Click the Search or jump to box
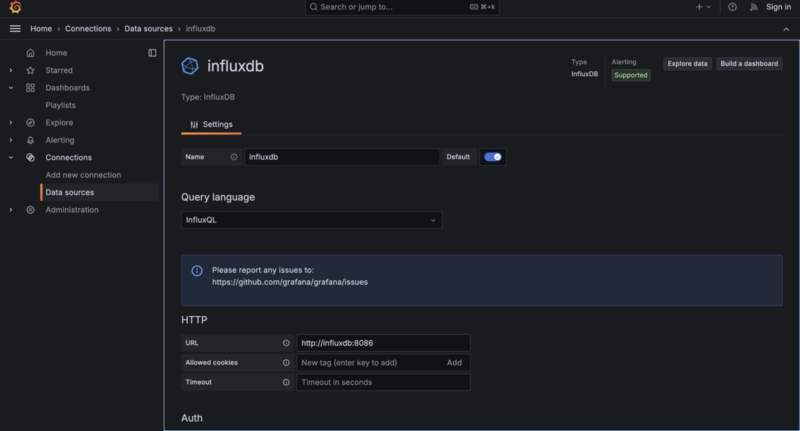This screenshot has width=800, height=431. tap(402, 7)
